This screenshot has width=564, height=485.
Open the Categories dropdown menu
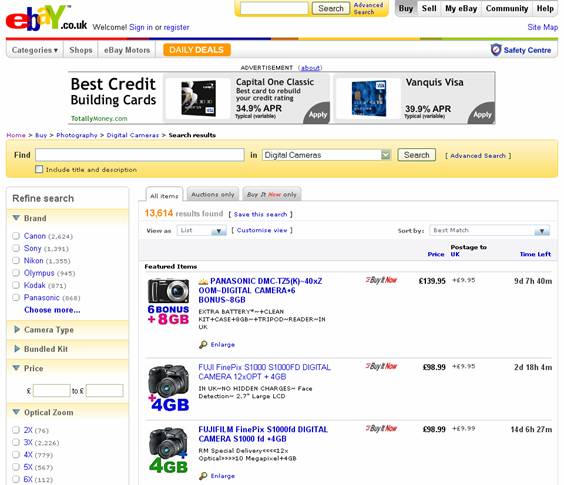(35, 50)
